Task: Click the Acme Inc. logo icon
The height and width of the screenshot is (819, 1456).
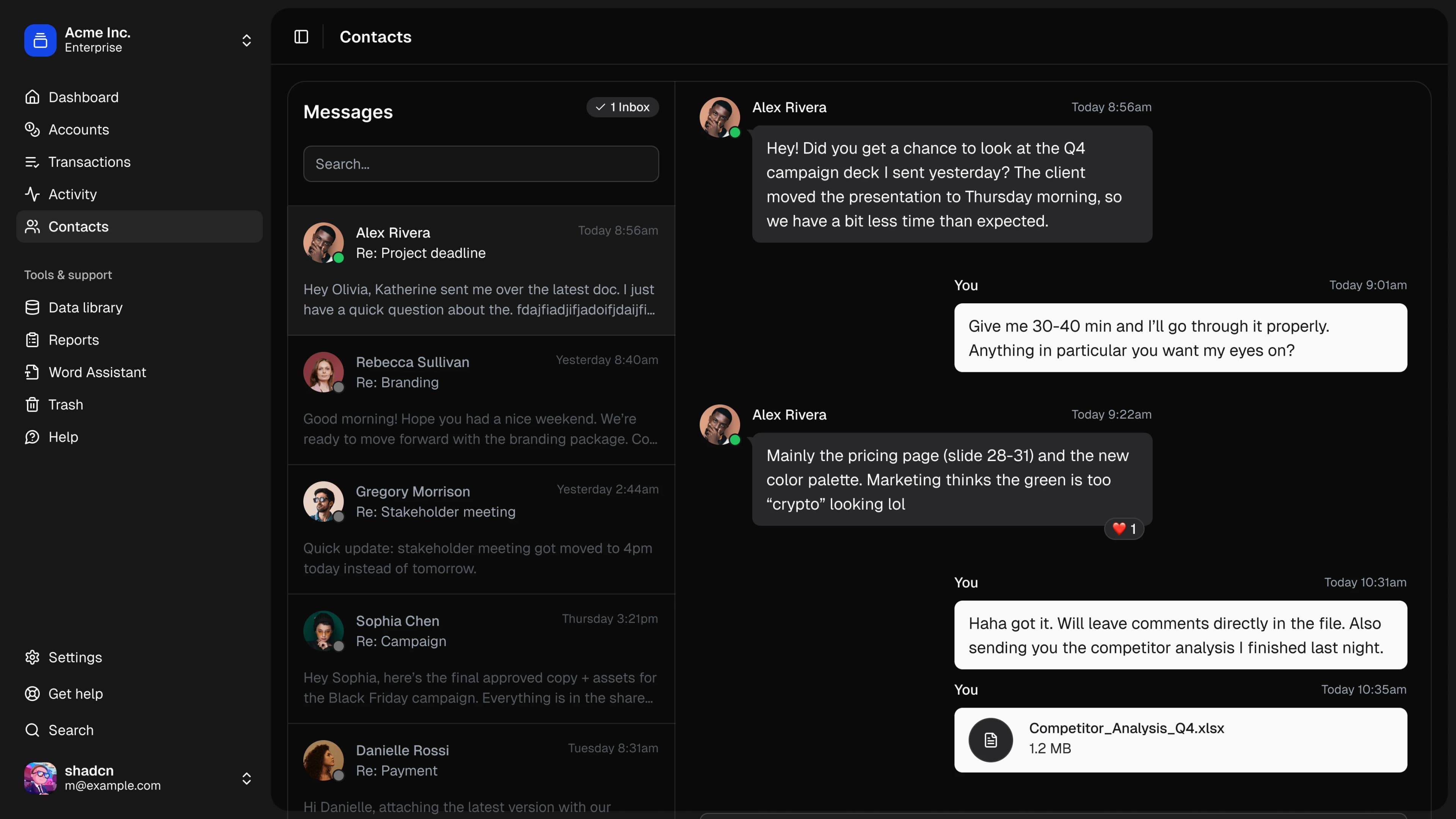Action: pyautogui.click(x=39, y=40)
